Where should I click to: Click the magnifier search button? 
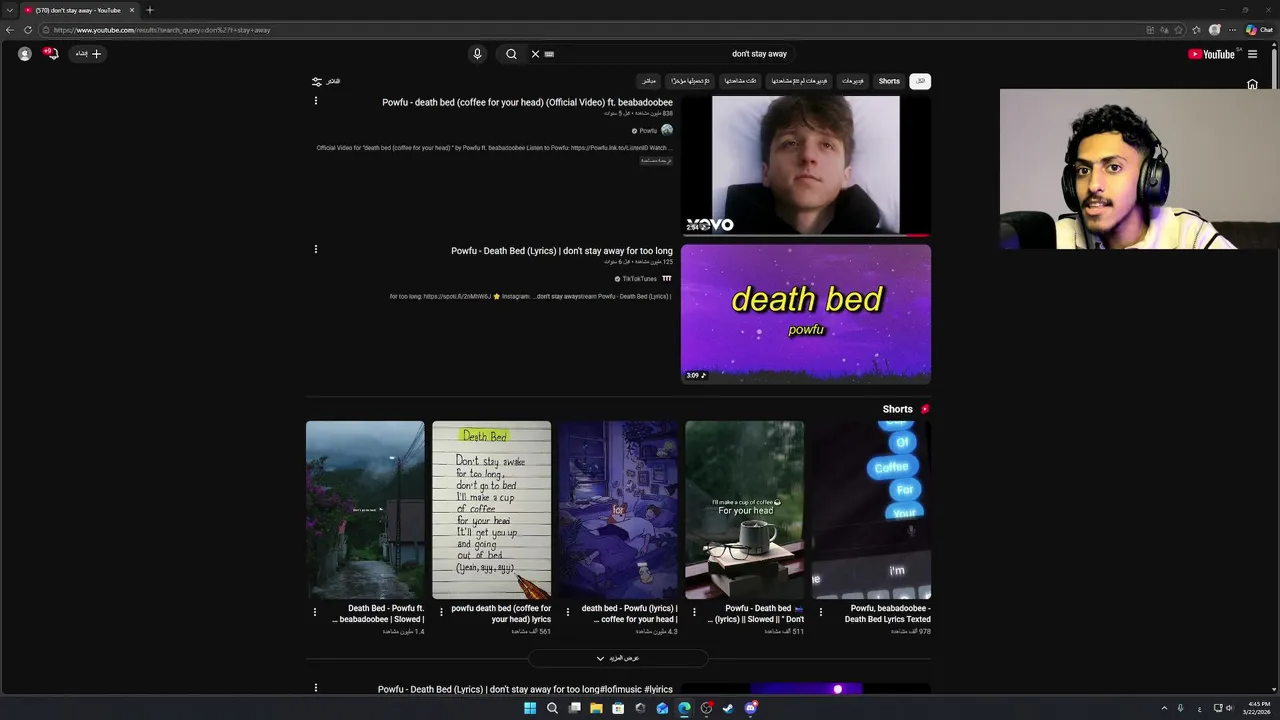pyautogui.click(x=511, y=54)
